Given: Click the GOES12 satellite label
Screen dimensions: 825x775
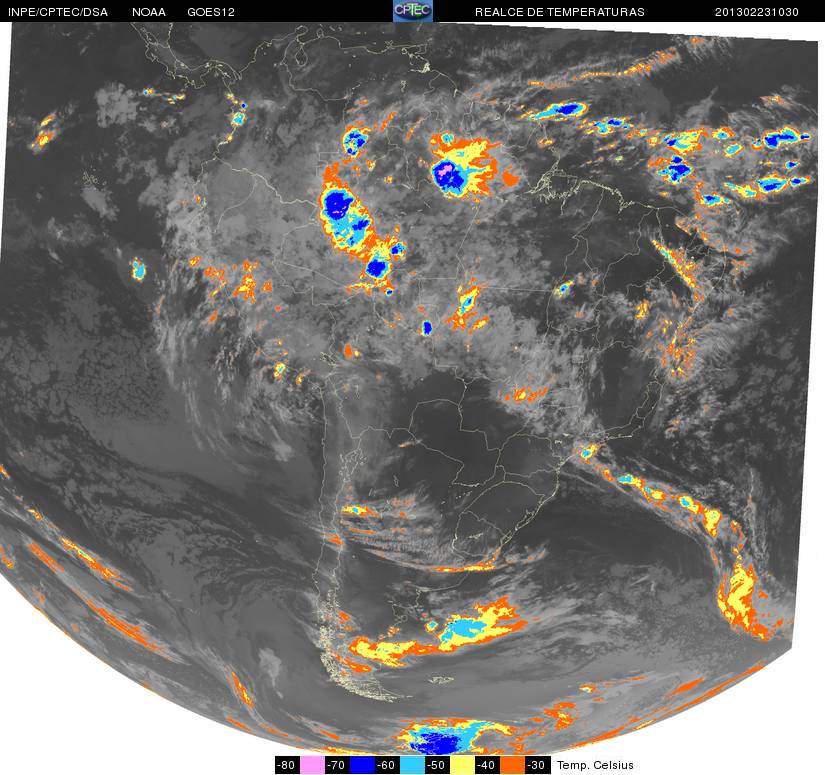Looking at the screenshot, I should 211,12.
